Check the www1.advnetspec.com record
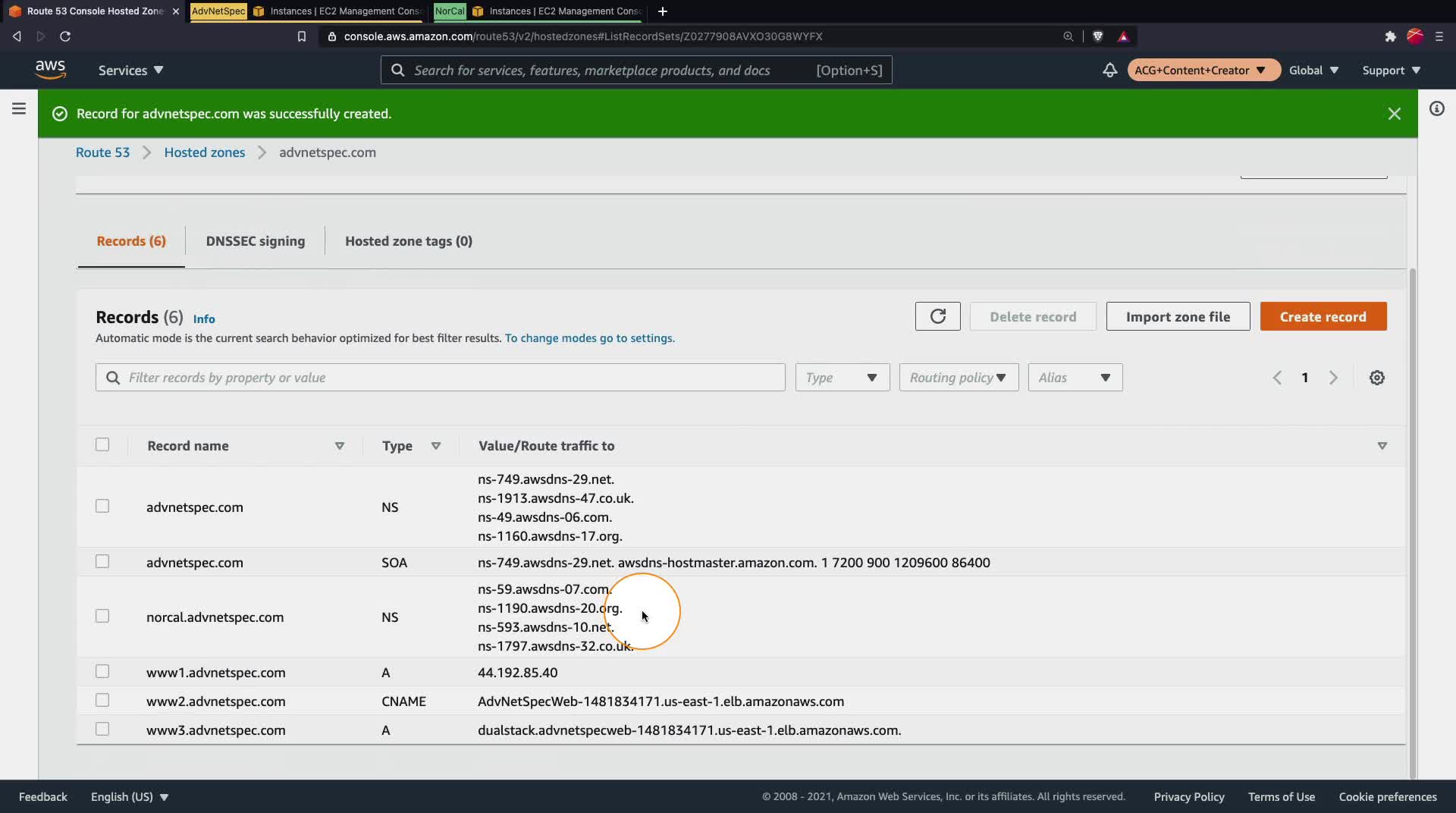 102,672
